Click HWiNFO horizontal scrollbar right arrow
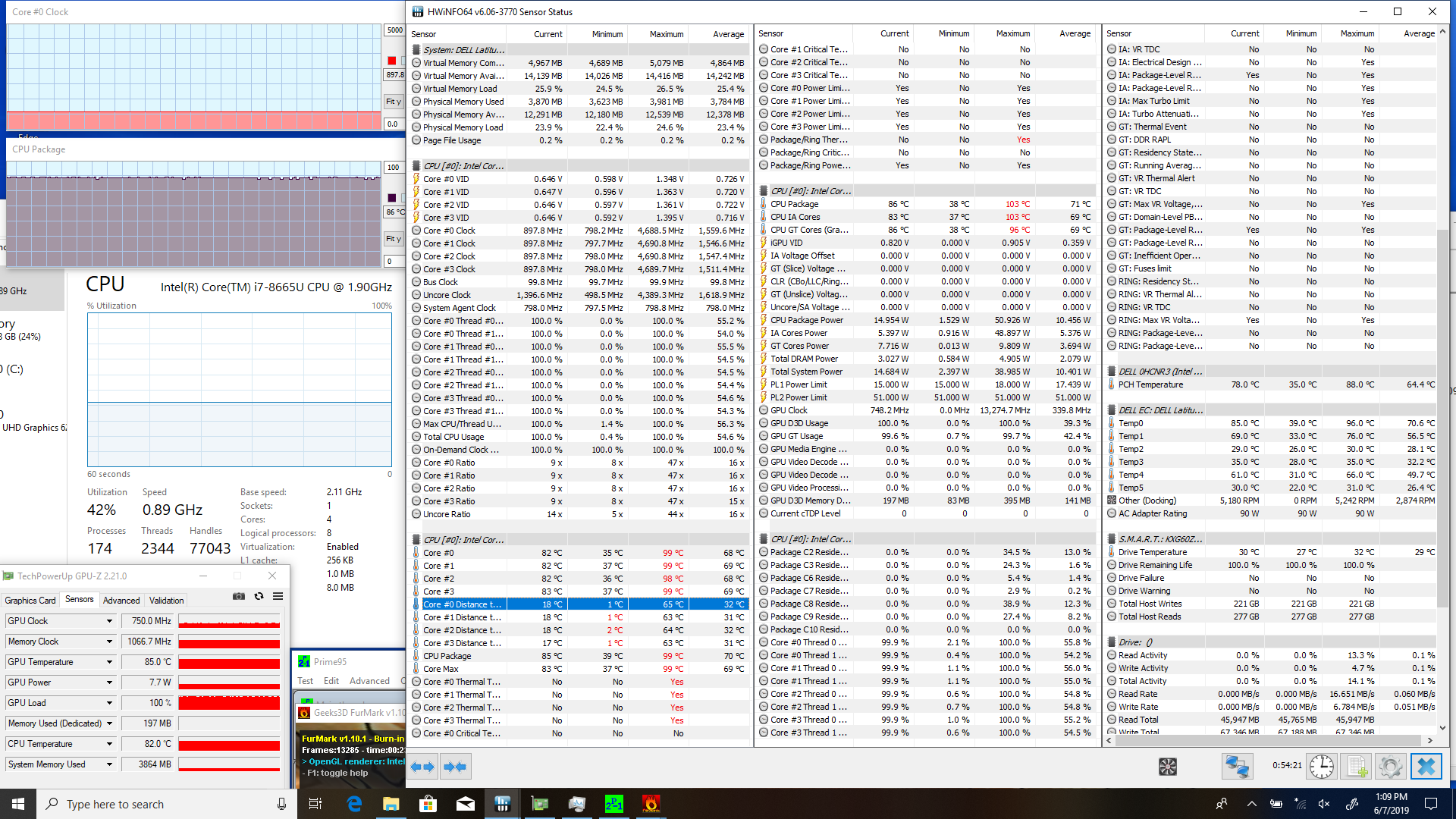 tap(1430, 741)
